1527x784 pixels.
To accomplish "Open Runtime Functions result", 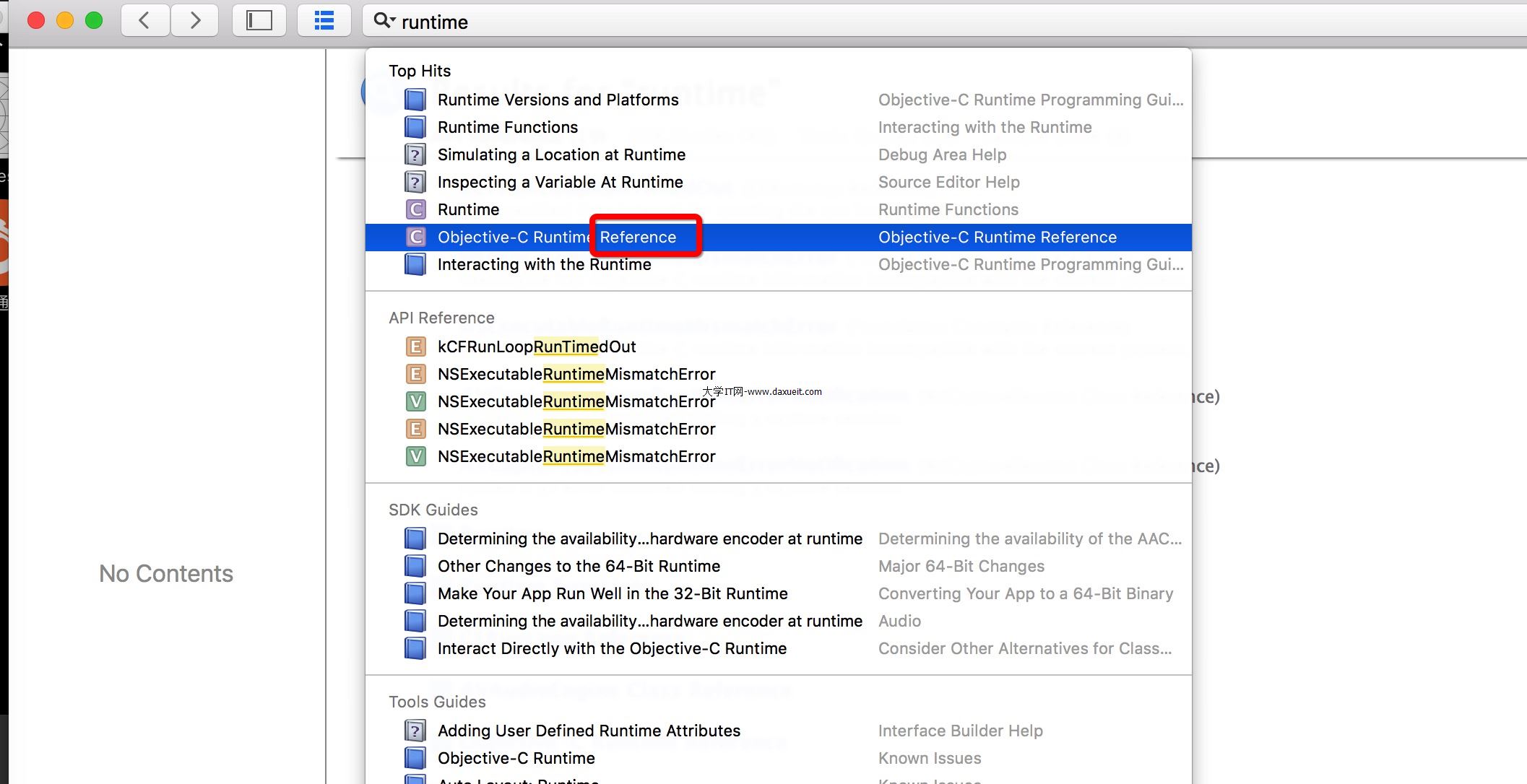I will pyautogui.click(x=507, y=127).
